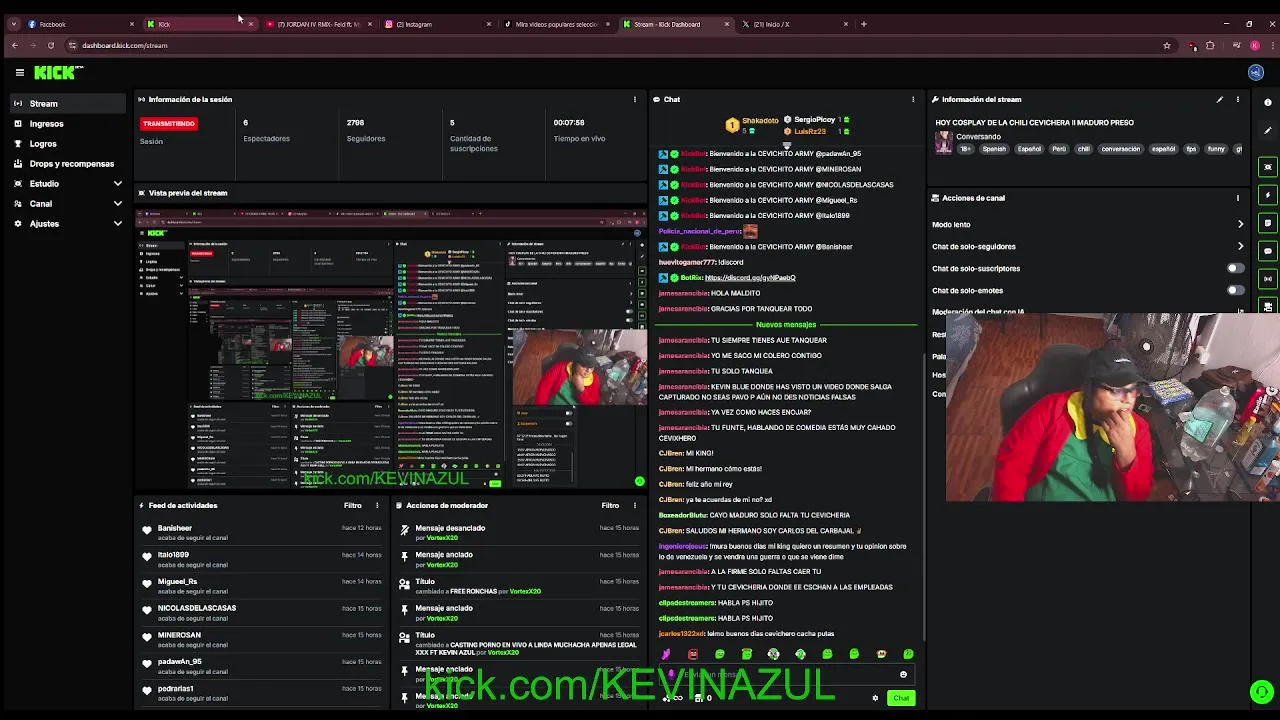Open three-dot menu of Acciones de canal
This screenshot has height=720, width=1280.
1237,198
